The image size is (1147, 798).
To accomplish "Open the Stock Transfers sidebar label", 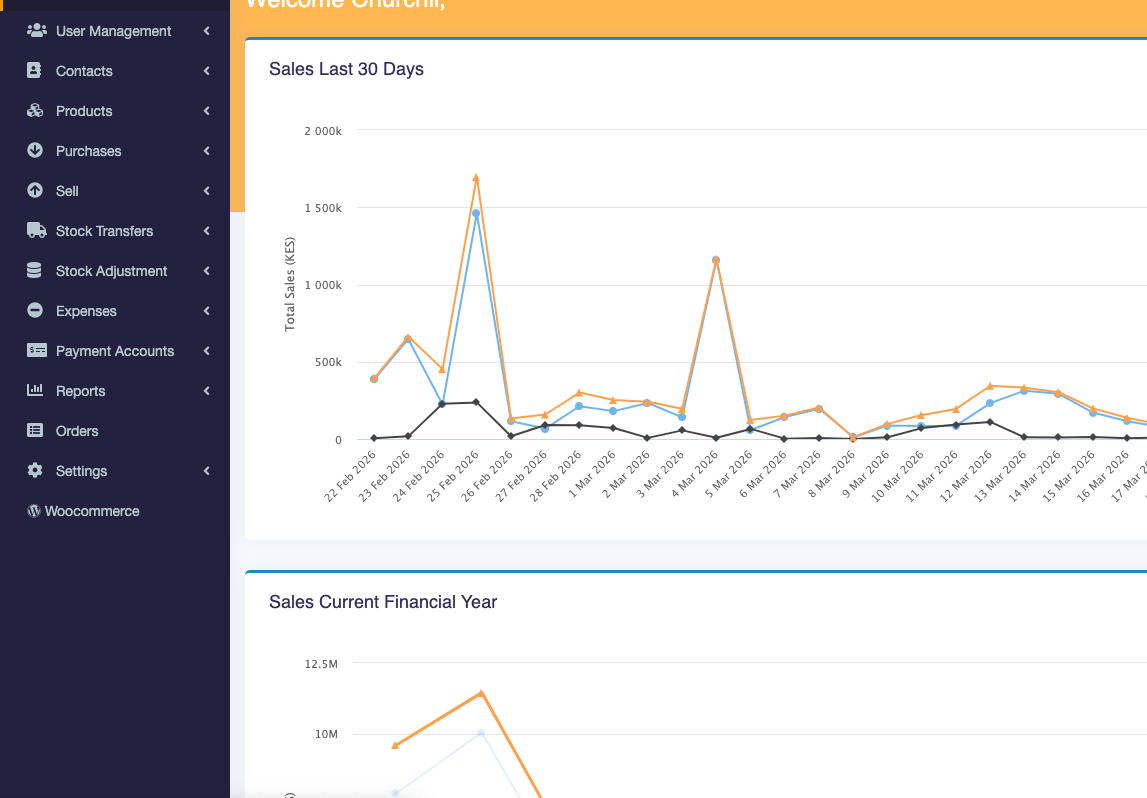I will tap(104, 231).
